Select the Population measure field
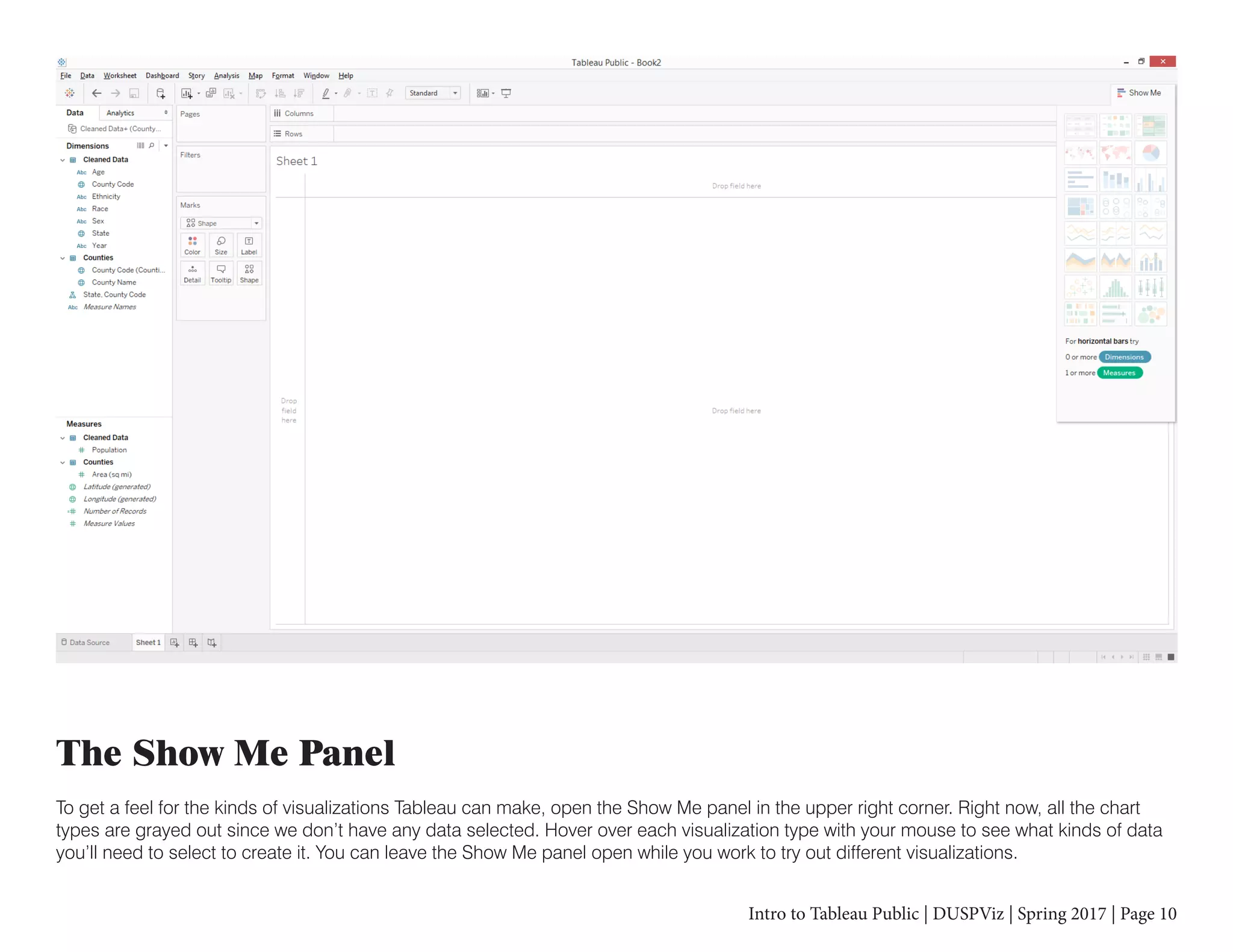Image resolution: width=1233 pixels, height=952 pixels. (109, 450)
